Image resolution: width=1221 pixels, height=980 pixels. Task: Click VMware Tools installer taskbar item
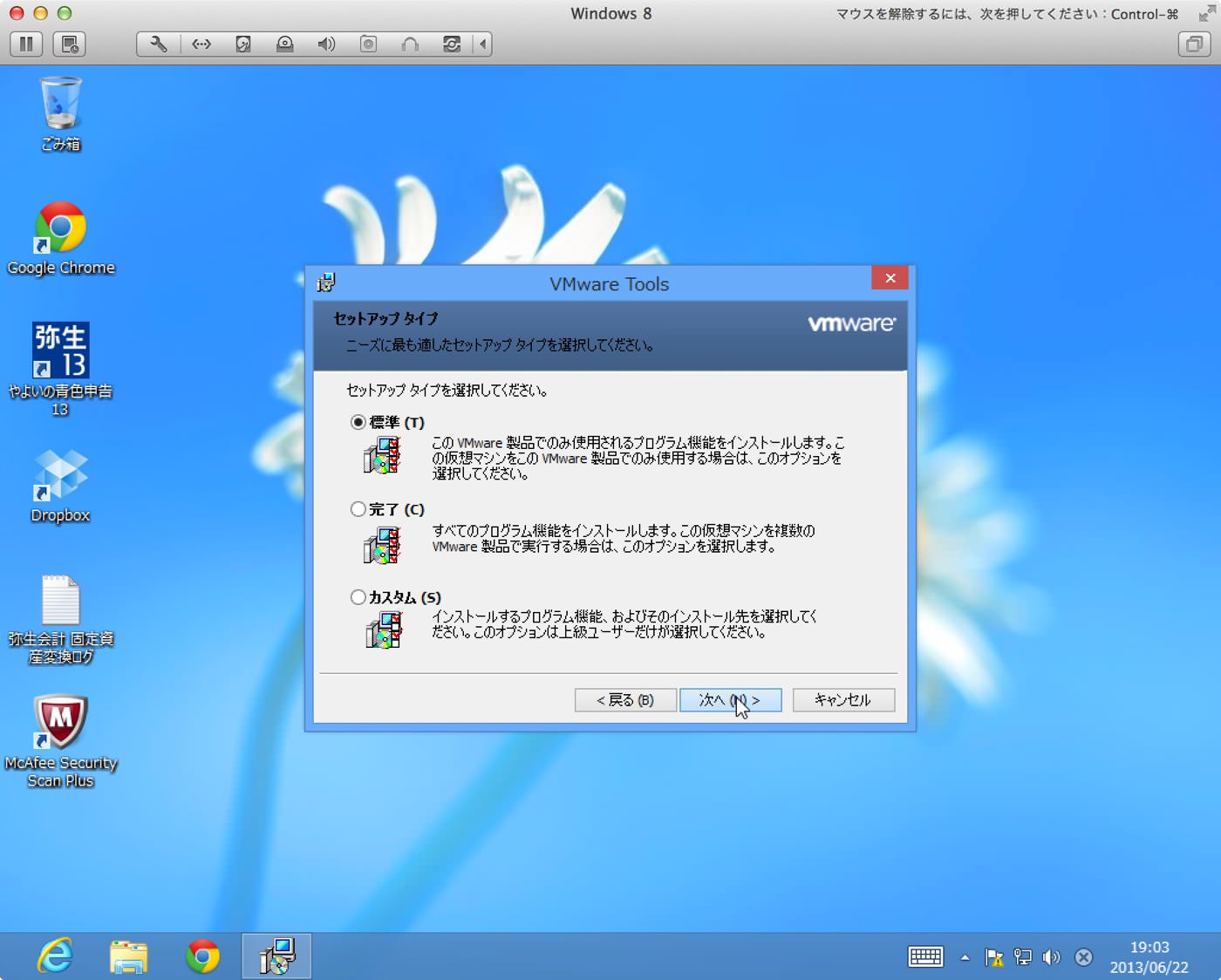click(x=276, y=956)
